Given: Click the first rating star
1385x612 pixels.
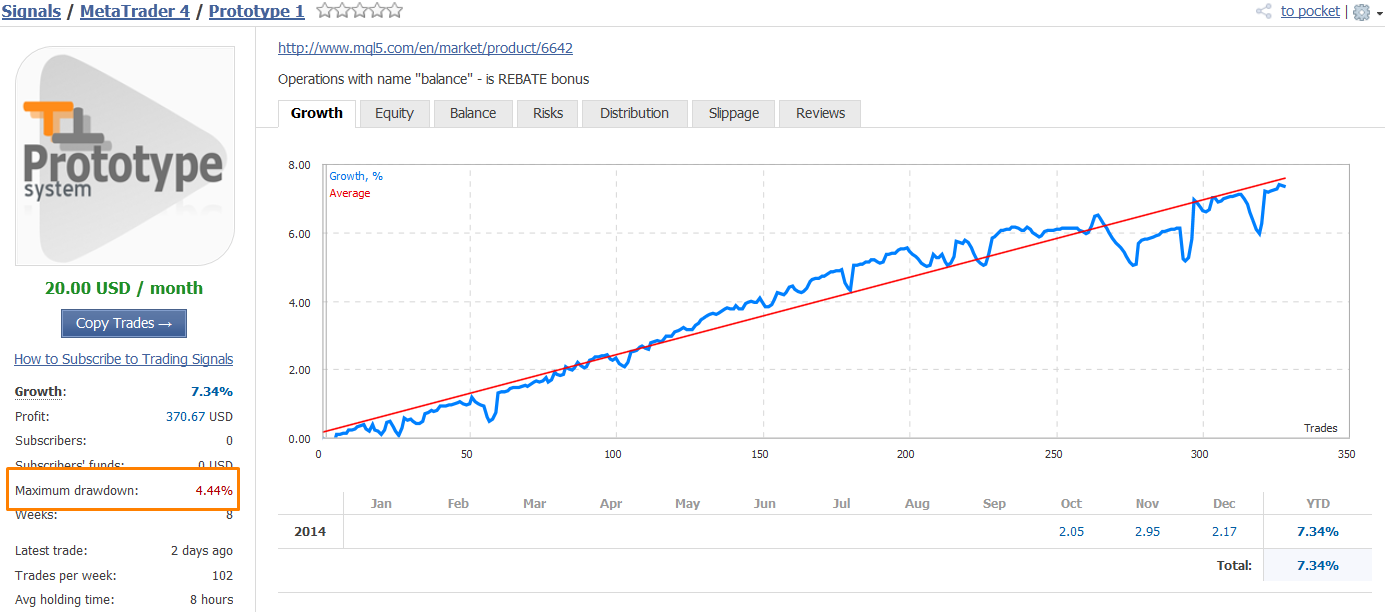Looking at the screenshot, I should click(x=324, y=11).
